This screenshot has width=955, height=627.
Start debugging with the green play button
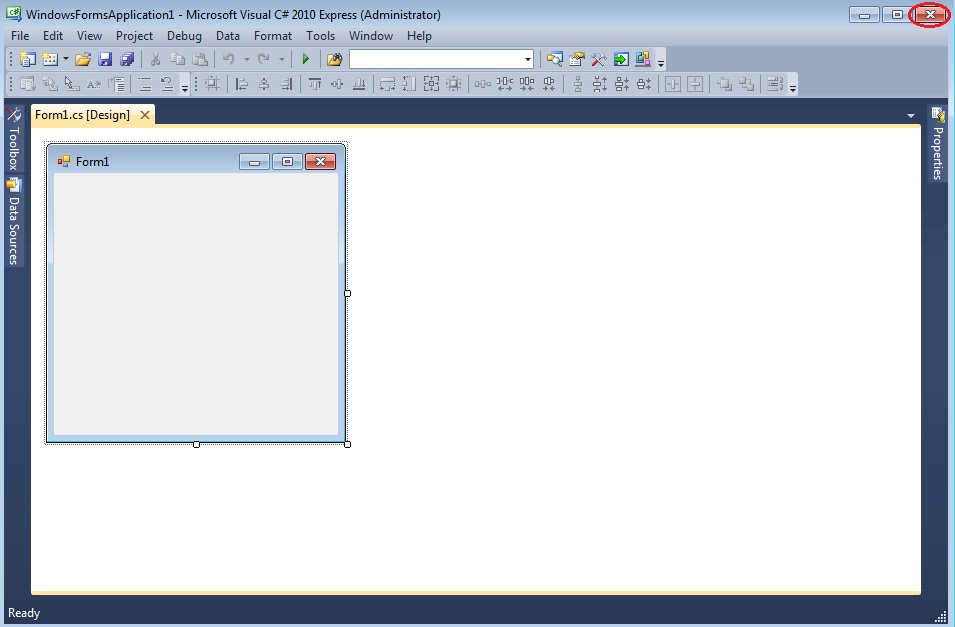pos(306,59)
